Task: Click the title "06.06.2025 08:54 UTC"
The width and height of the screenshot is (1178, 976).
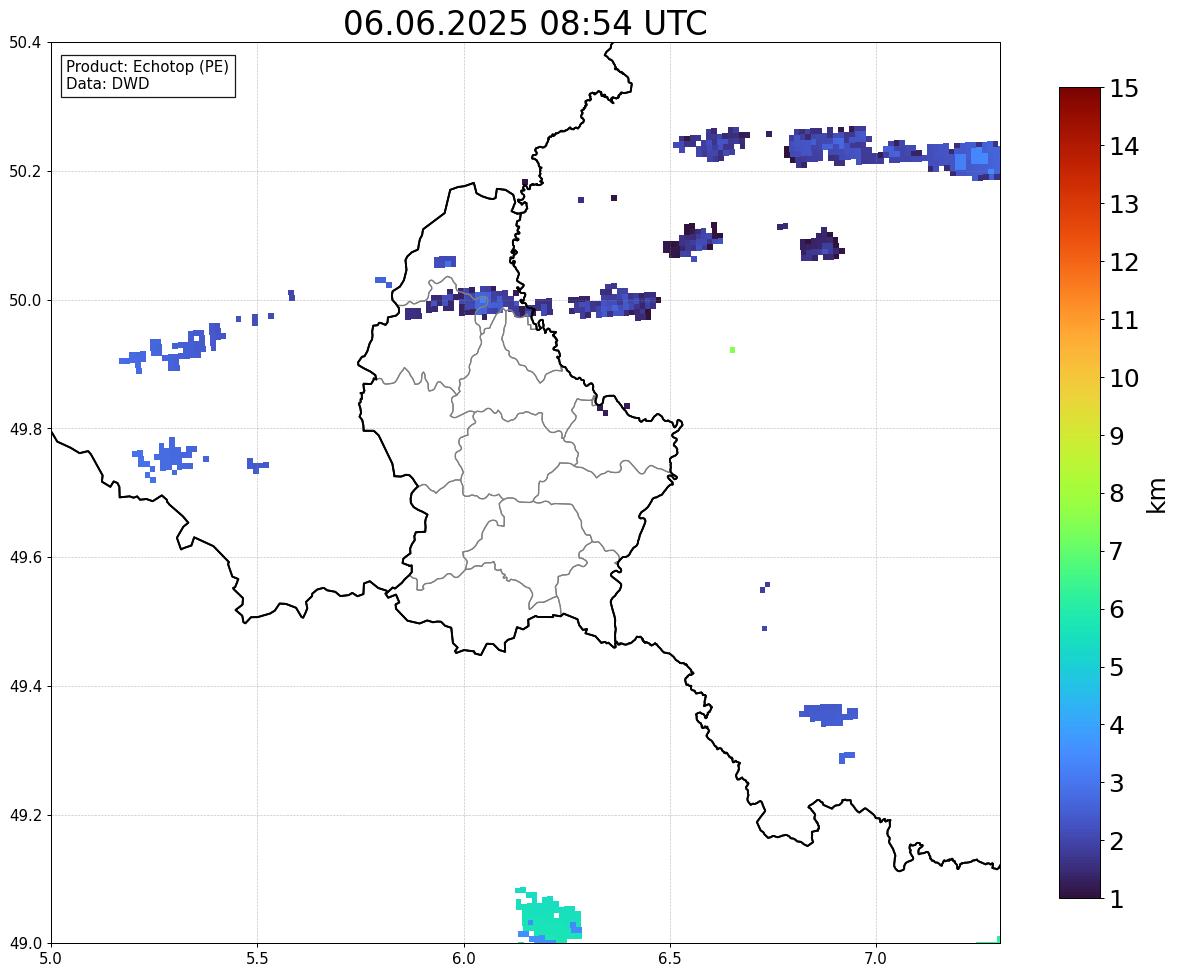Action: [x=525, y=23]
